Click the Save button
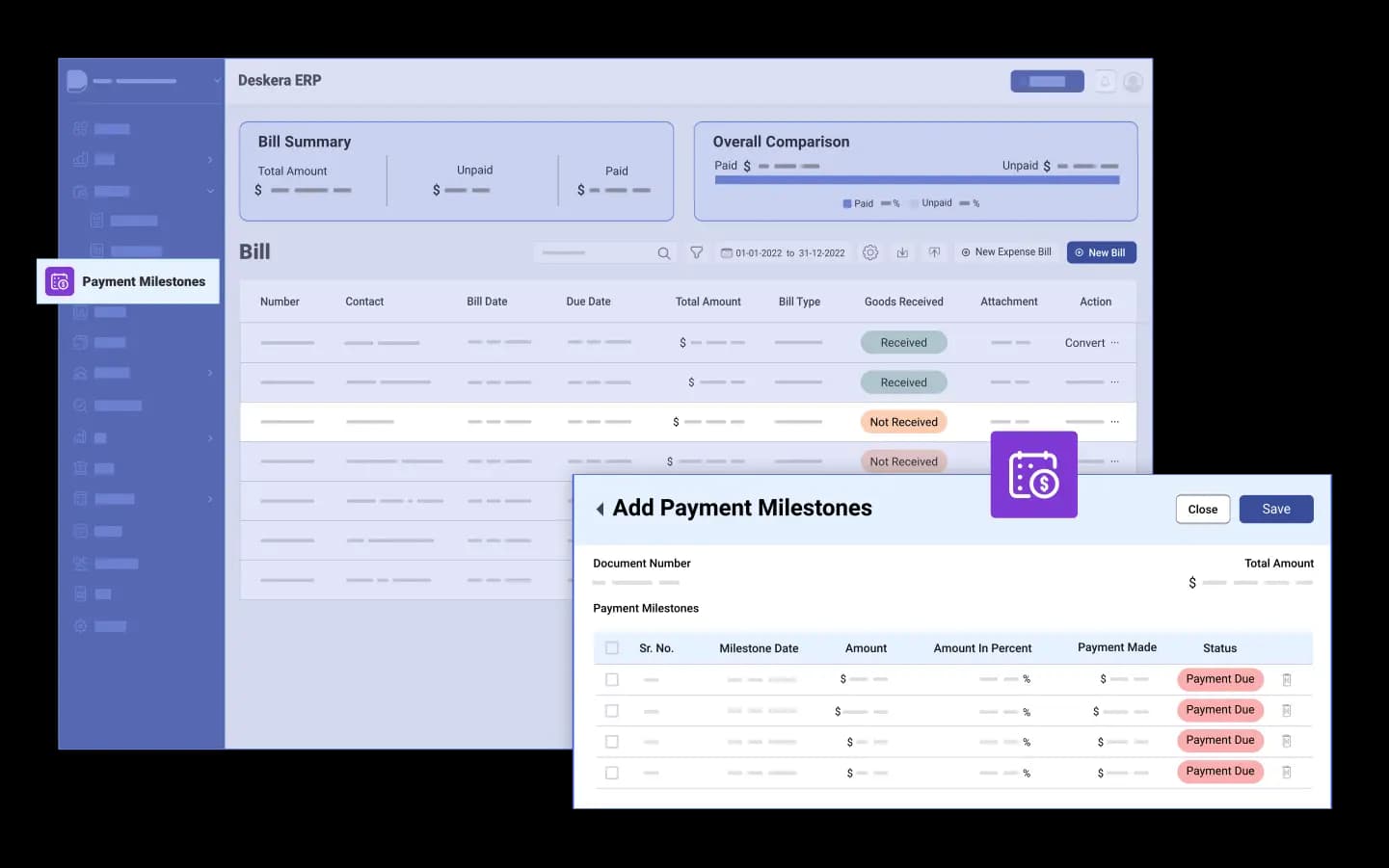The width and height of the screenshot is (1389, 868). pos(1275,510)
